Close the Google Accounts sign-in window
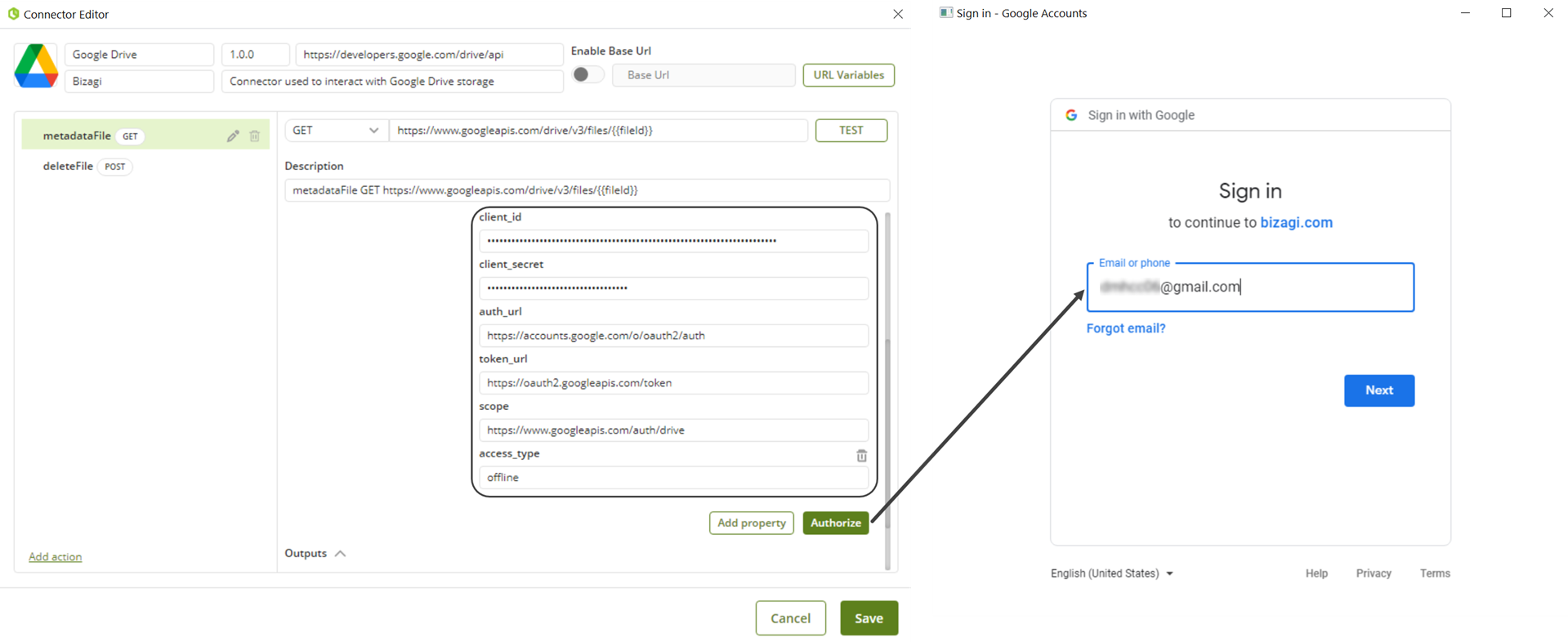The width and height of the screenshot is (1568, 642). pyautogui.click(x=1548, y=13)
